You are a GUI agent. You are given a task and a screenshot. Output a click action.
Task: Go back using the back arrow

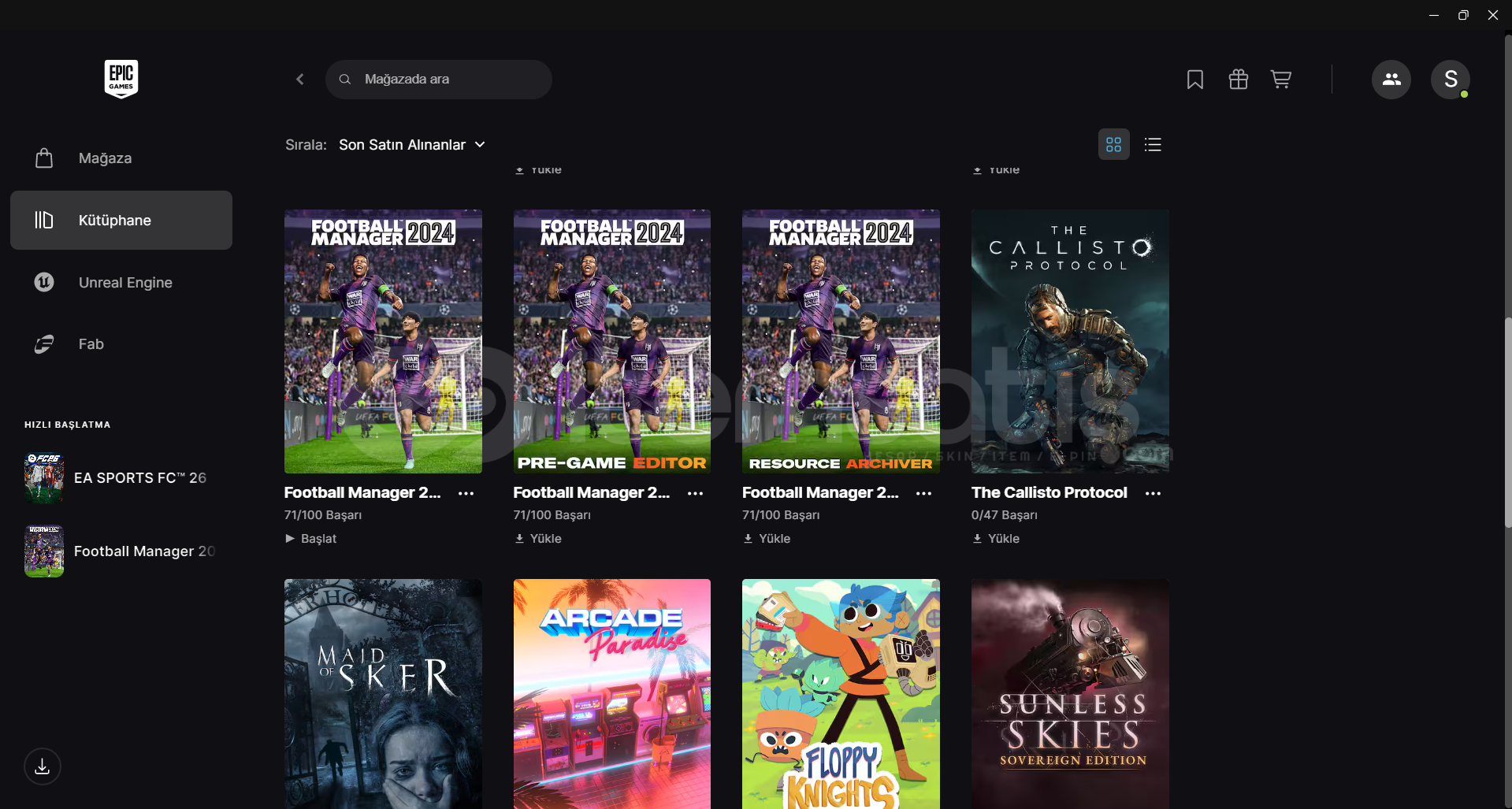pos(300,80)
